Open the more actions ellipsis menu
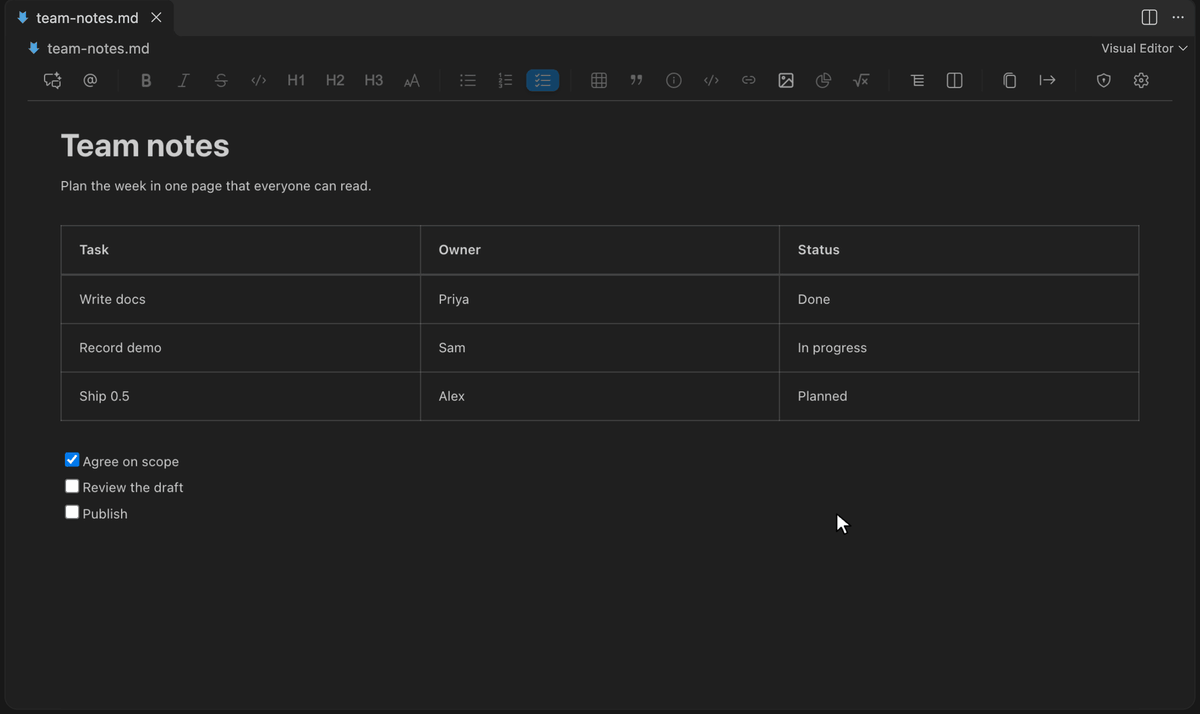 (x=1178, y=17)
